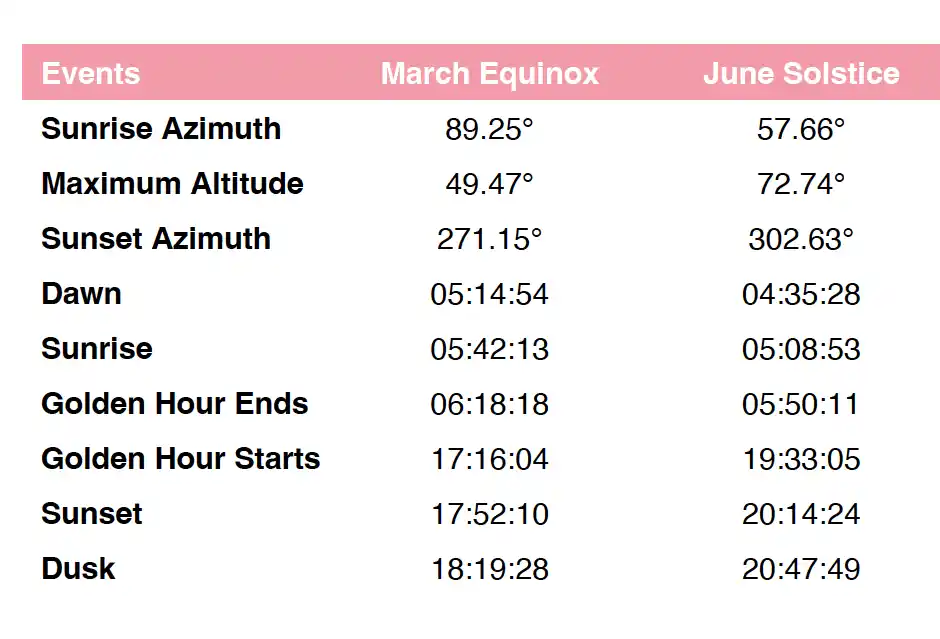This screenshot has width=940, height=639.
Task: Select the 06:18:18 golden hour end time
Action: click(489, 405)
